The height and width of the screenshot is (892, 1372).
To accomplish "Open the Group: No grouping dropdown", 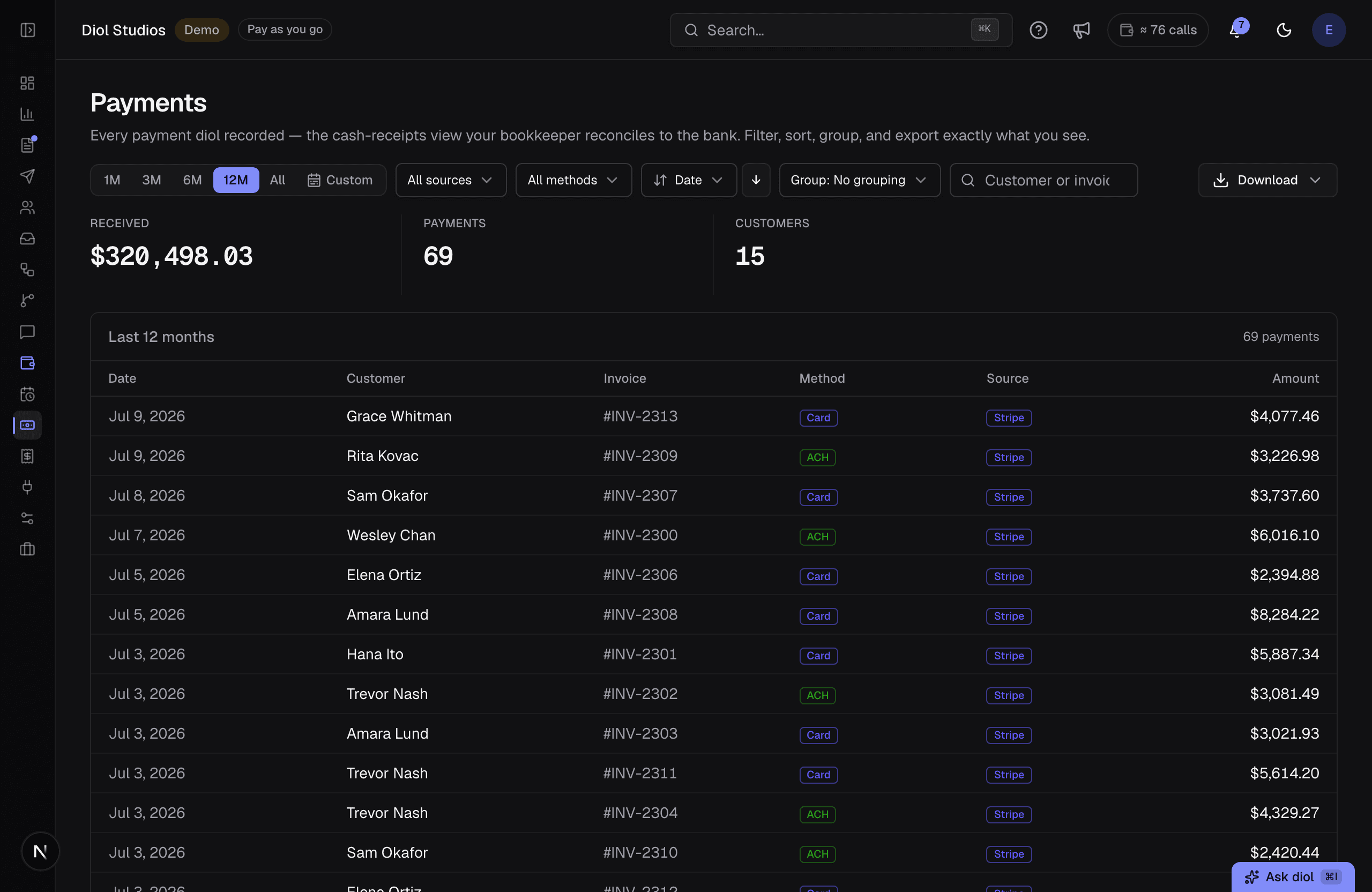I will 860,180.
